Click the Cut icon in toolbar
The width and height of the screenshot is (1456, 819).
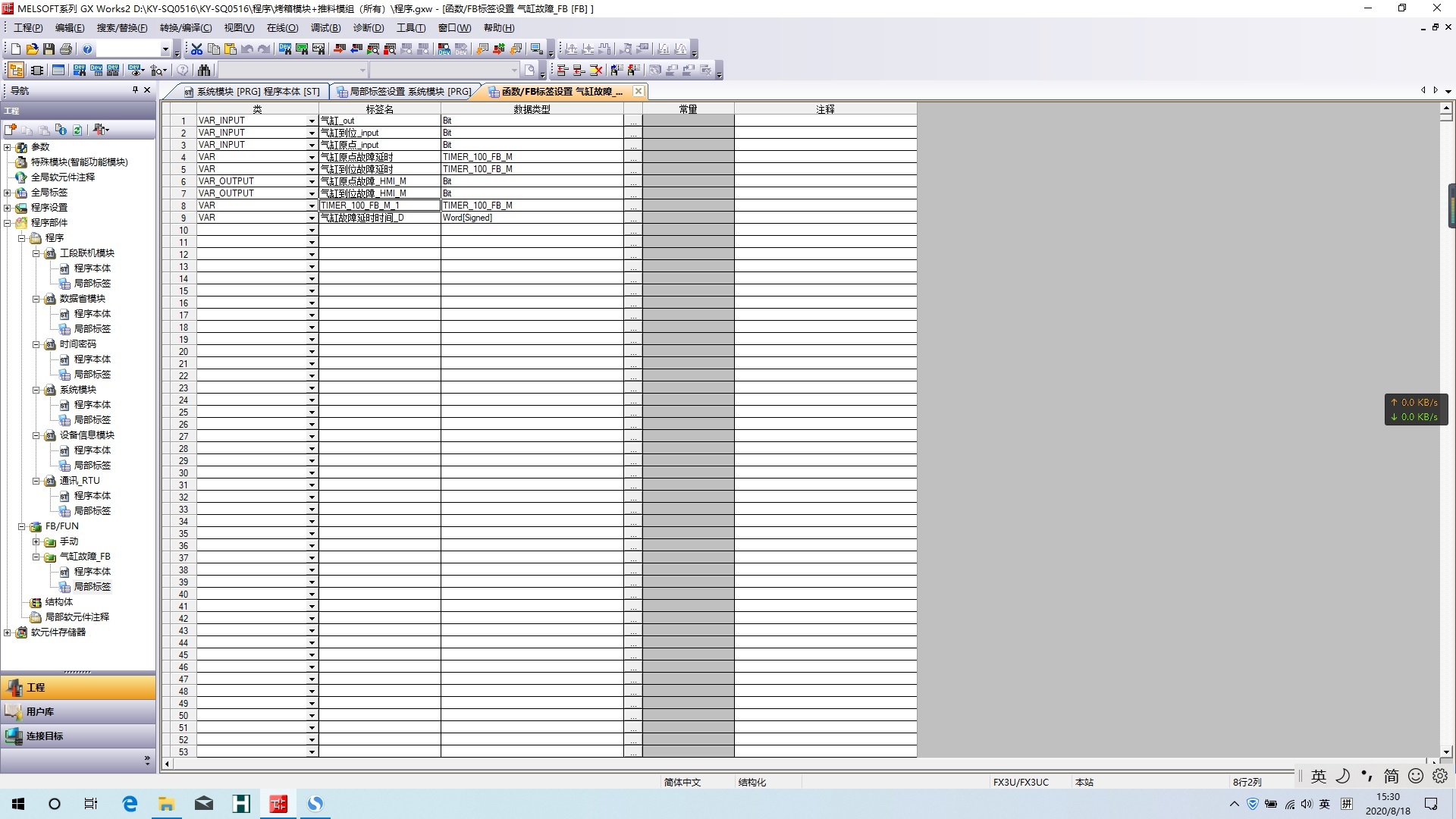[x=196, y=49]
